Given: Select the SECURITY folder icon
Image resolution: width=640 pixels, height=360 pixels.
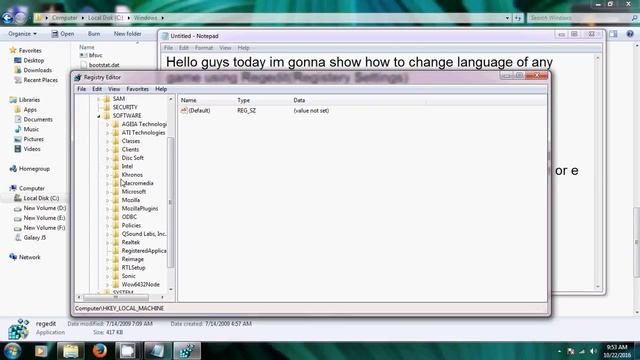Looking at the screenshot, I should [x=107, y=107].
